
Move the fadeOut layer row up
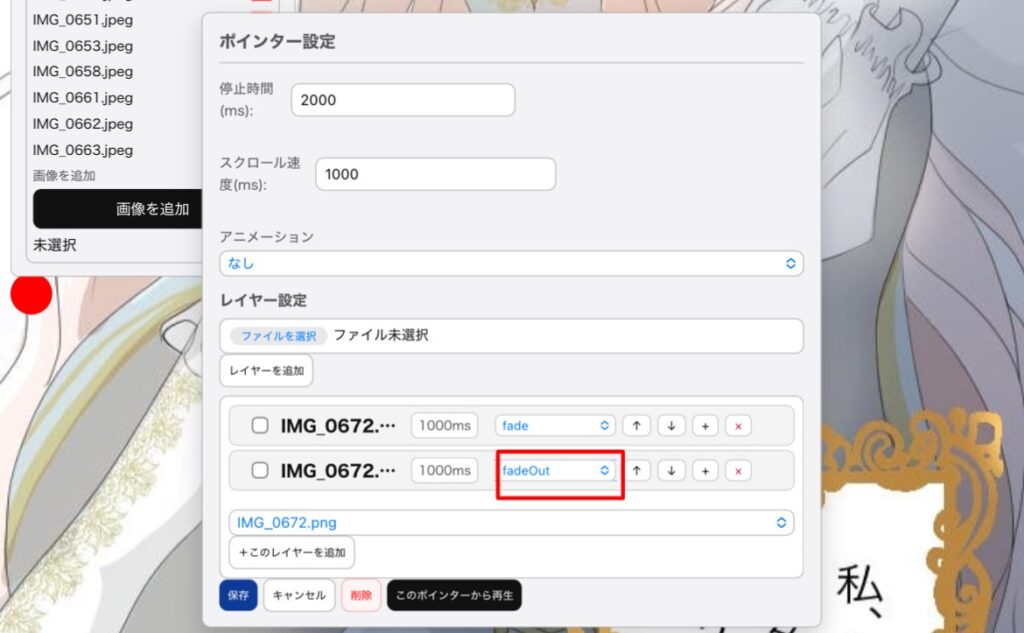pos(637,471)
